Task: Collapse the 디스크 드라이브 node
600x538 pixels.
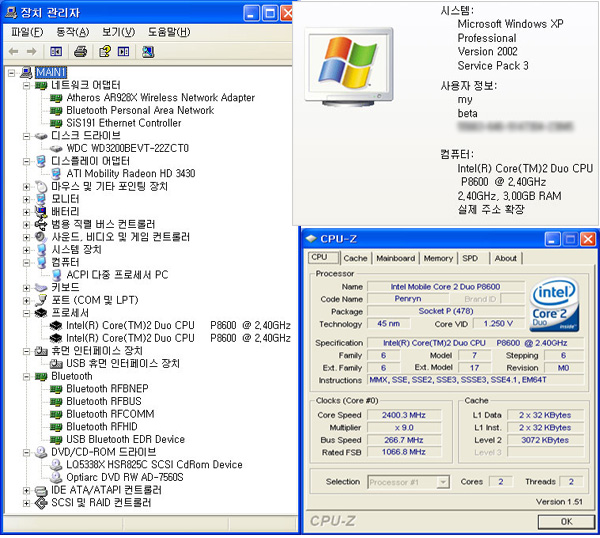Action: [x=26, y=136]
